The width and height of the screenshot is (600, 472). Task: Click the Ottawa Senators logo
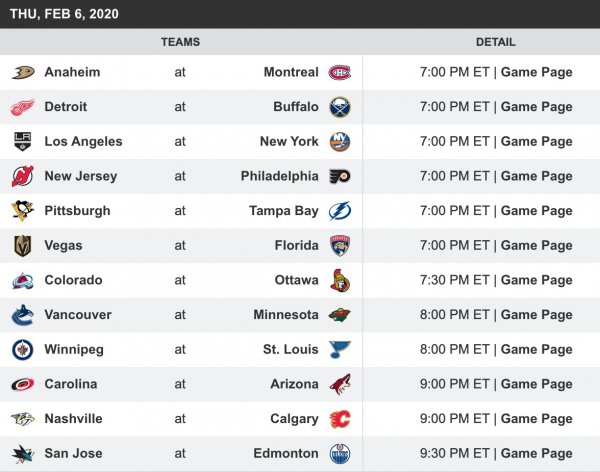[340, 280]
